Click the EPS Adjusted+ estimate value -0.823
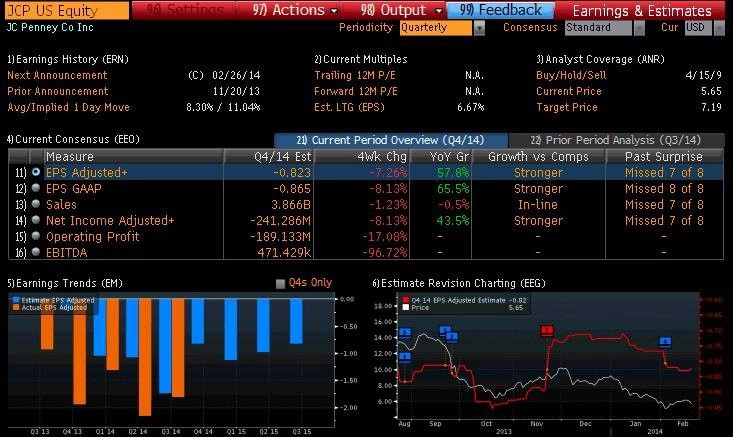The image size is (733, 437). [x=292, y=172]
